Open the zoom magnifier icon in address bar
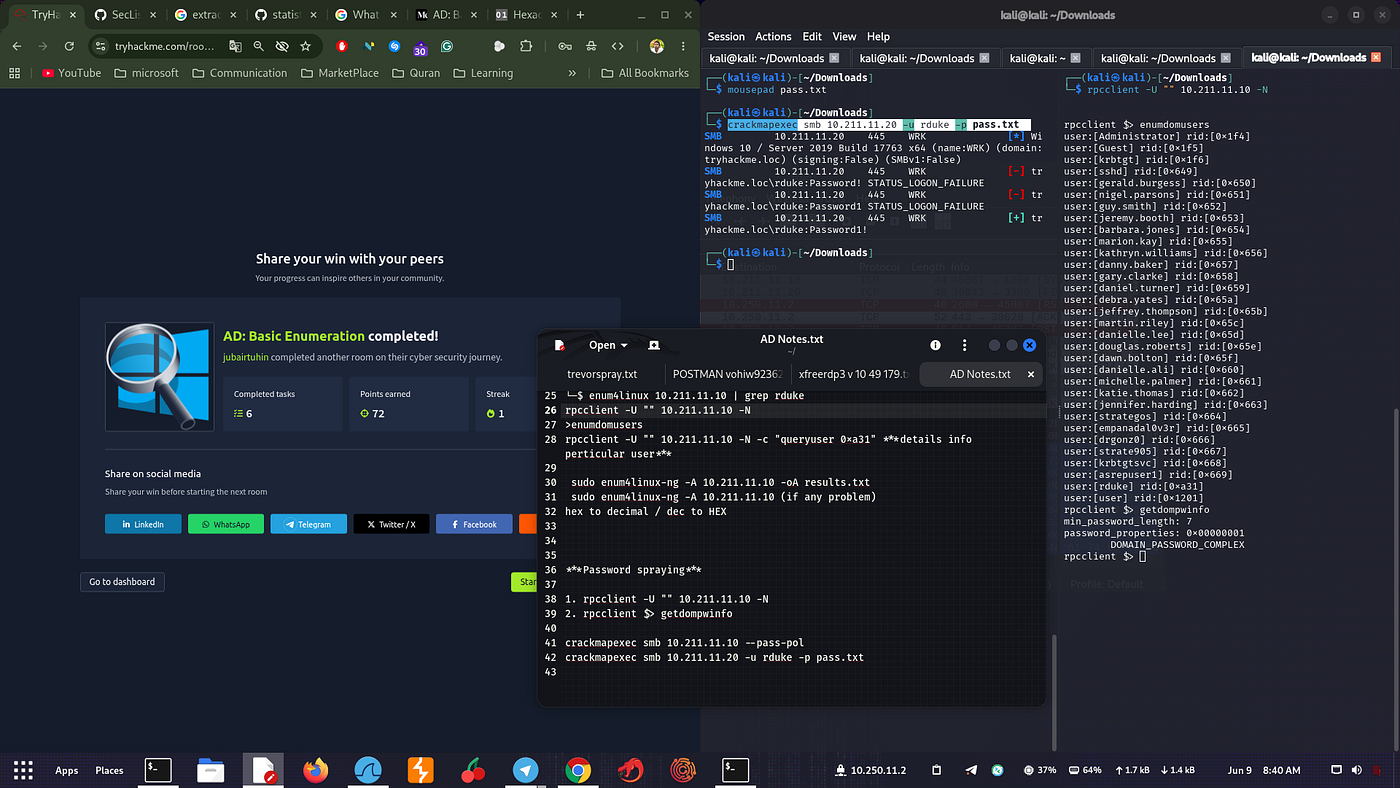 point(258,46)
